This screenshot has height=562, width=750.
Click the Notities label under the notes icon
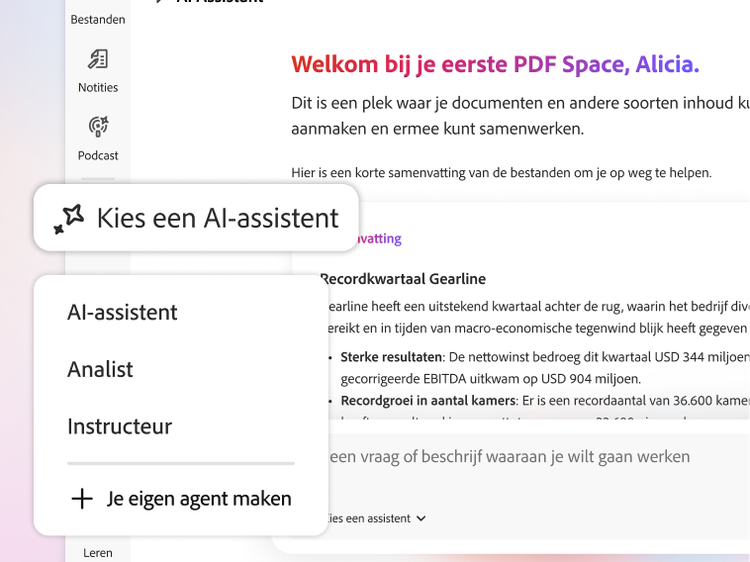tap(98, 88)
